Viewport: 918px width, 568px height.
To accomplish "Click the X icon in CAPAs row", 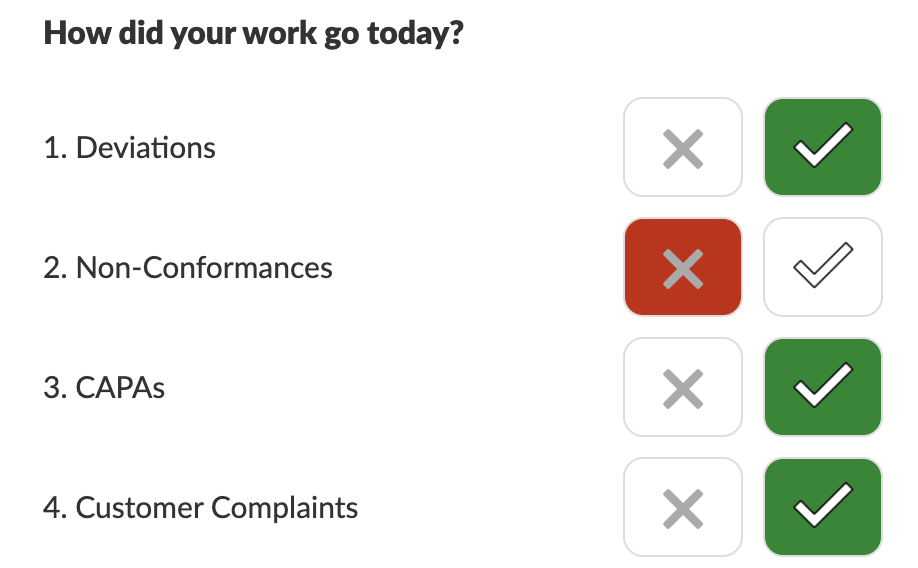I will coord(682,387).
